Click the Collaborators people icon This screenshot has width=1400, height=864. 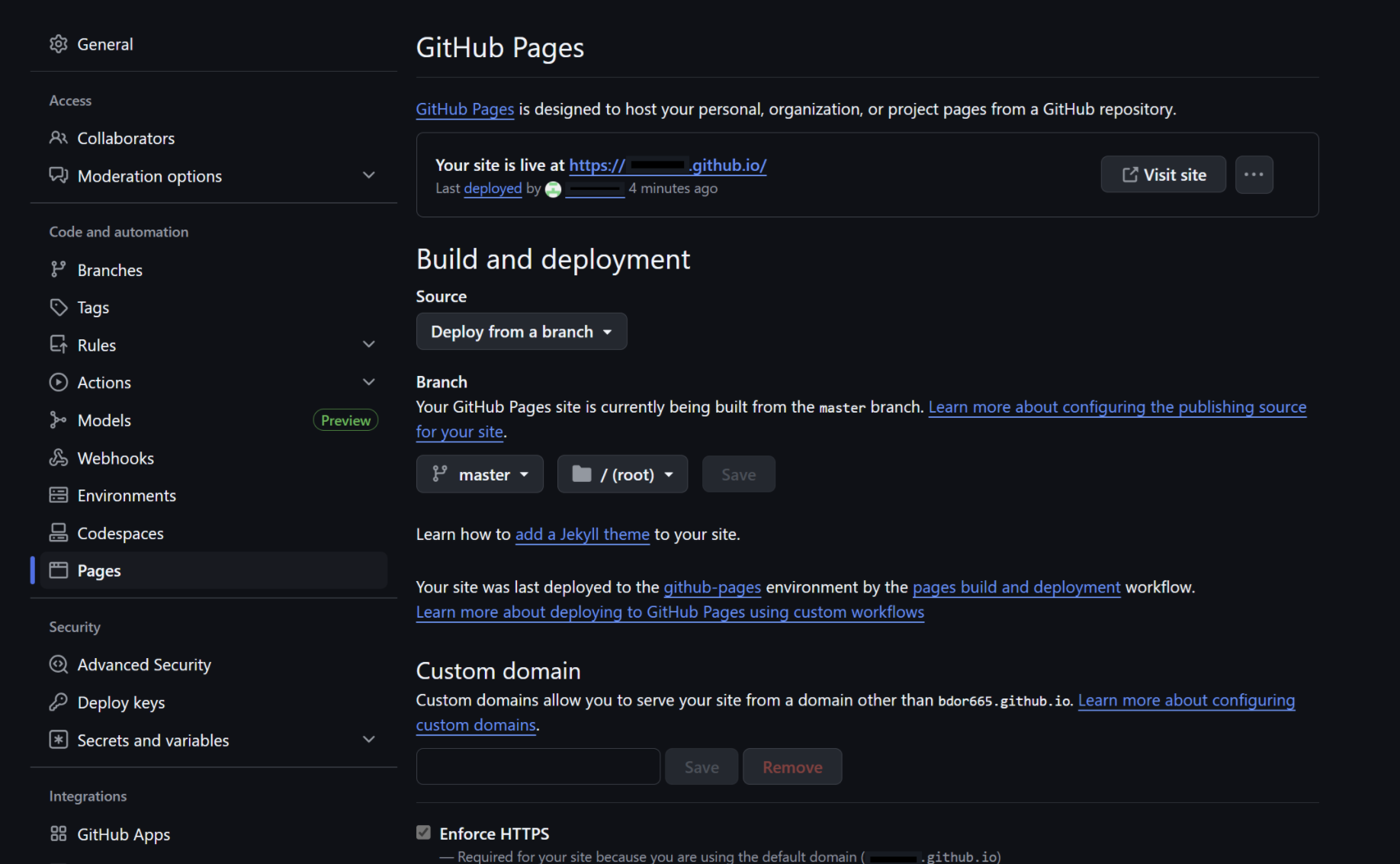click(x=59, y=138)
